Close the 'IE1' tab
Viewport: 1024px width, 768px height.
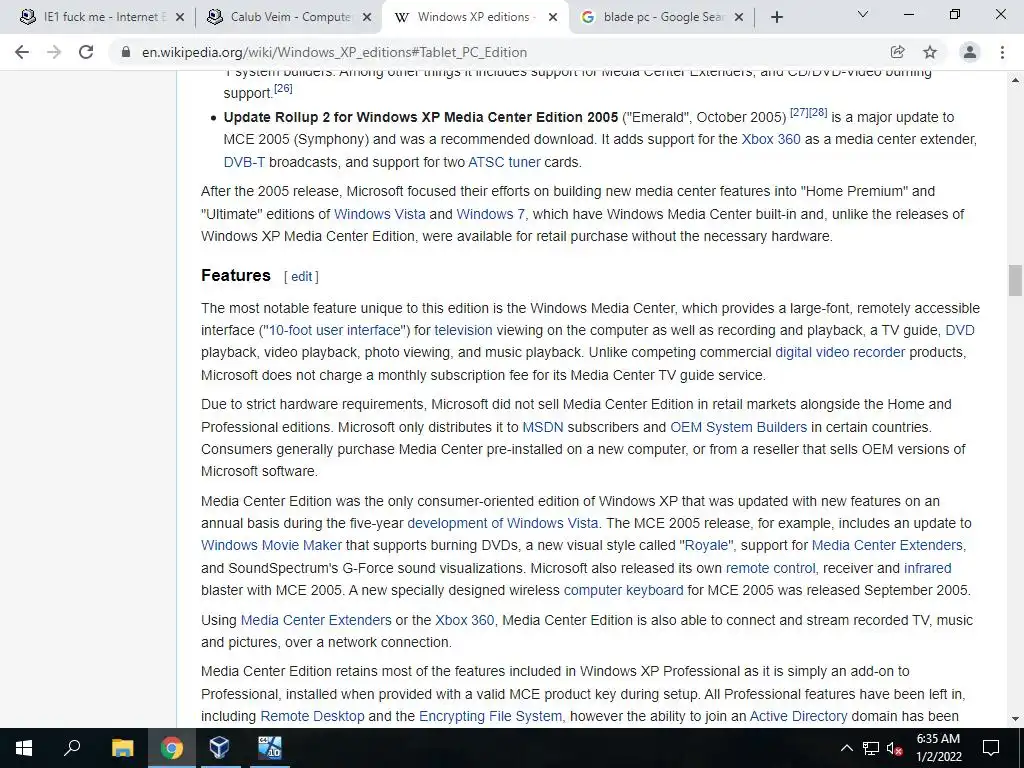(x=180, y=17)
